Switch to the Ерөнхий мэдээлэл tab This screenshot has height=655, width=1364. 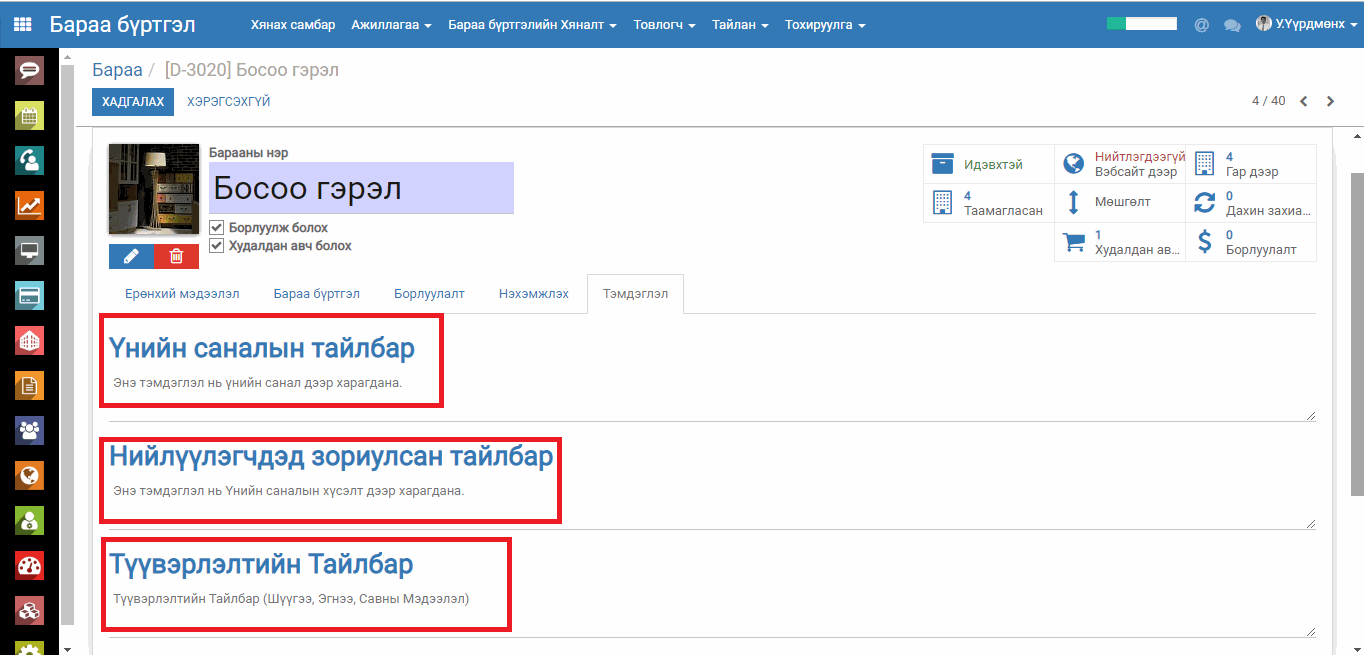(182, 294)
